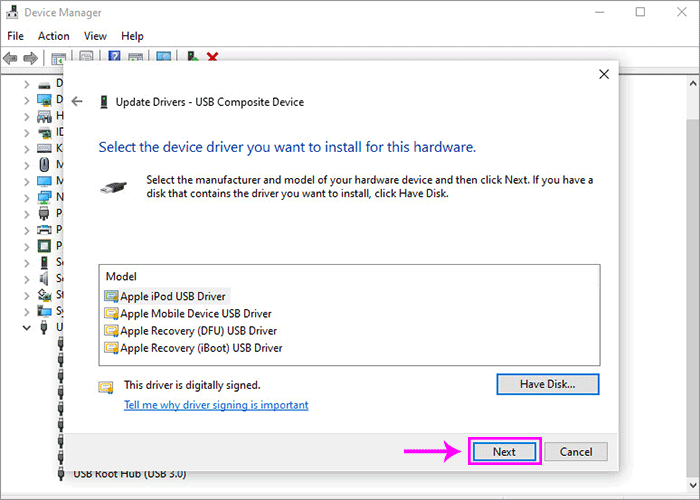Click the red X Uninstall device toolbar icon
Viewport: 700px width, 500px height.
tap(212, 57)
